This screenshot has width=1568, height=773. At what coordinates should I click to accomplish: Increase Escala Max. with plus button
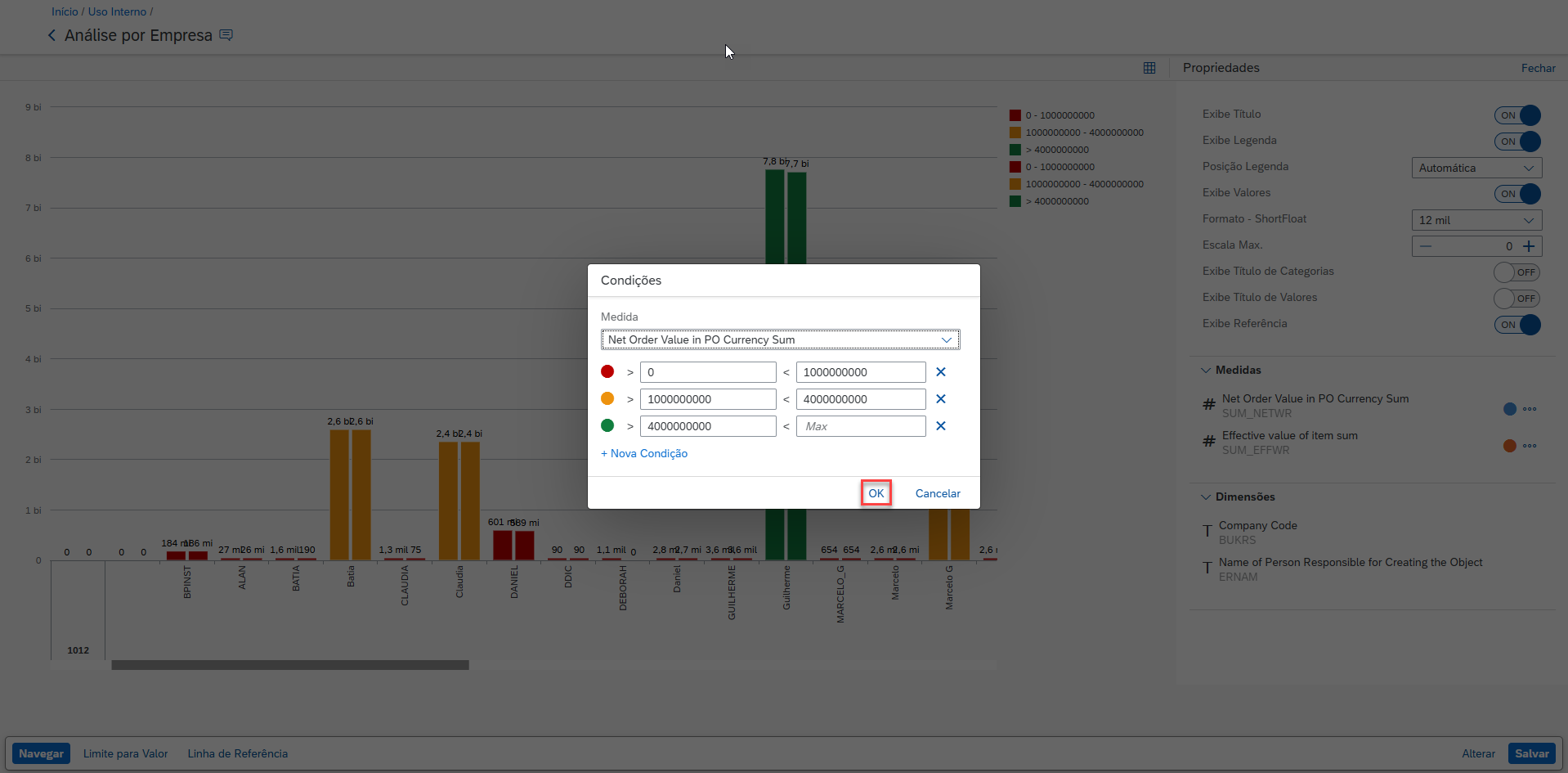point(1529,246)
